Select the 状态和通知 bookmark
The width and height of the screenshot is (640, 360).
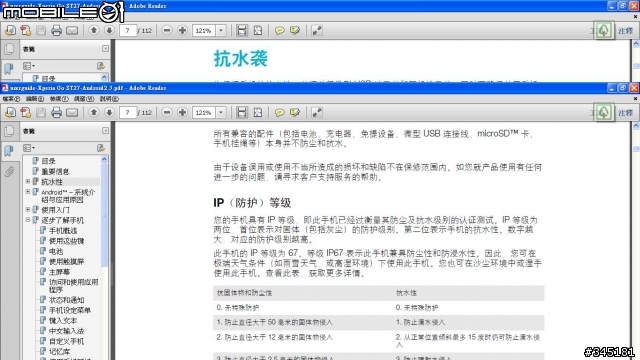pyautogui.click(x=67, y=300)
